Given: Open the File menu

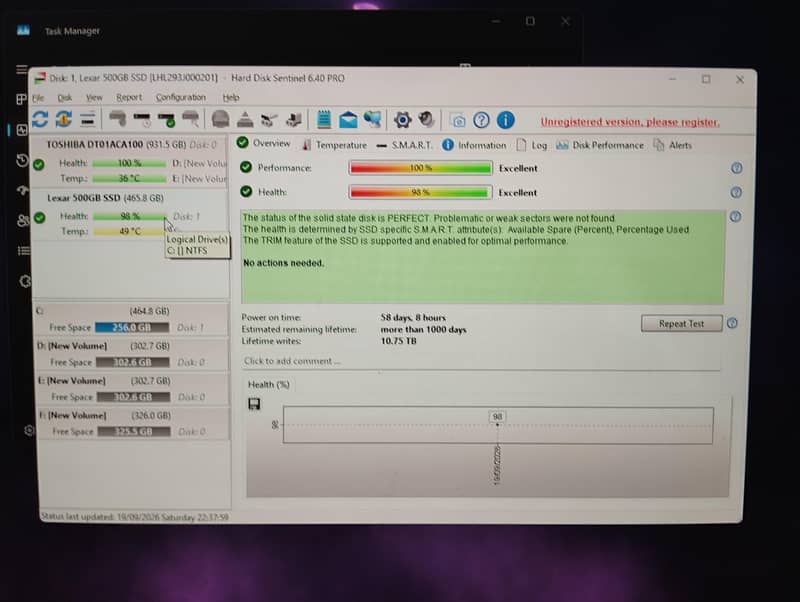Looking at the screenshot, I should pos(38,97).
